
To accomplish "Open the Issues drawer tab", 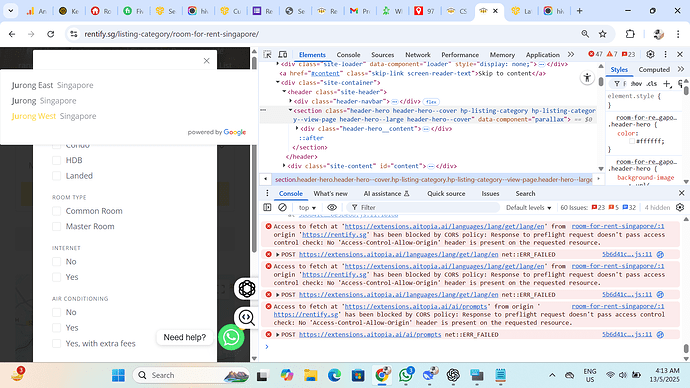I will [x=490, y=194].
